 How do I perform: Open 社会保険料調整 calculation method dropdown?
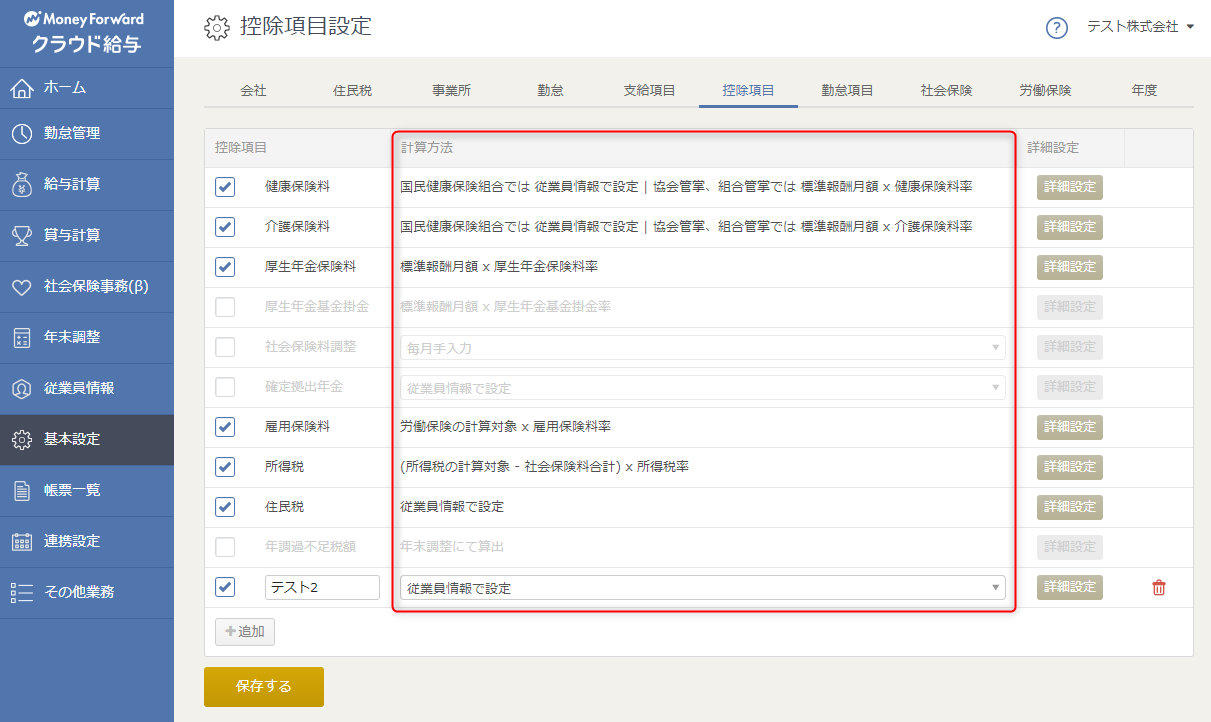click(703, 347)
